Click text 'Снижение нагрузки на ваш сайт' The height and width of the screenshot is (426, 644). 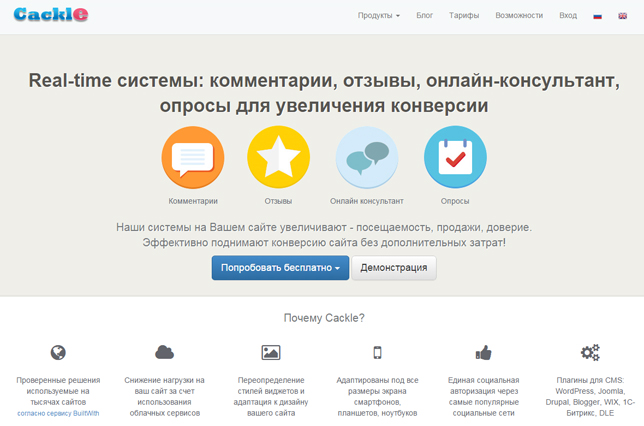click(164, 386)
